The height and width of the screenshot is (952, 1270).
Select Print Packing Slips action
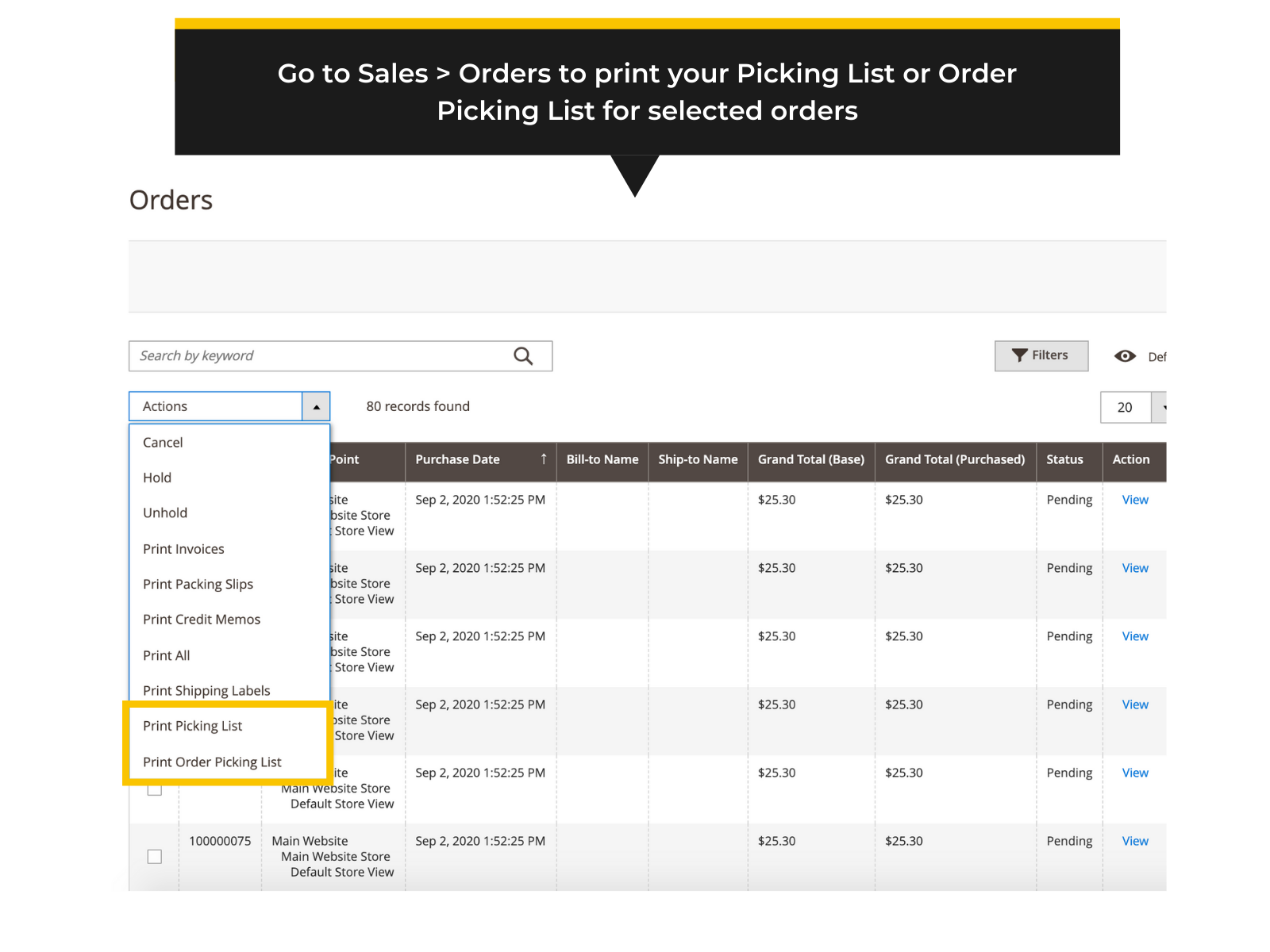(x=198, y=584)
